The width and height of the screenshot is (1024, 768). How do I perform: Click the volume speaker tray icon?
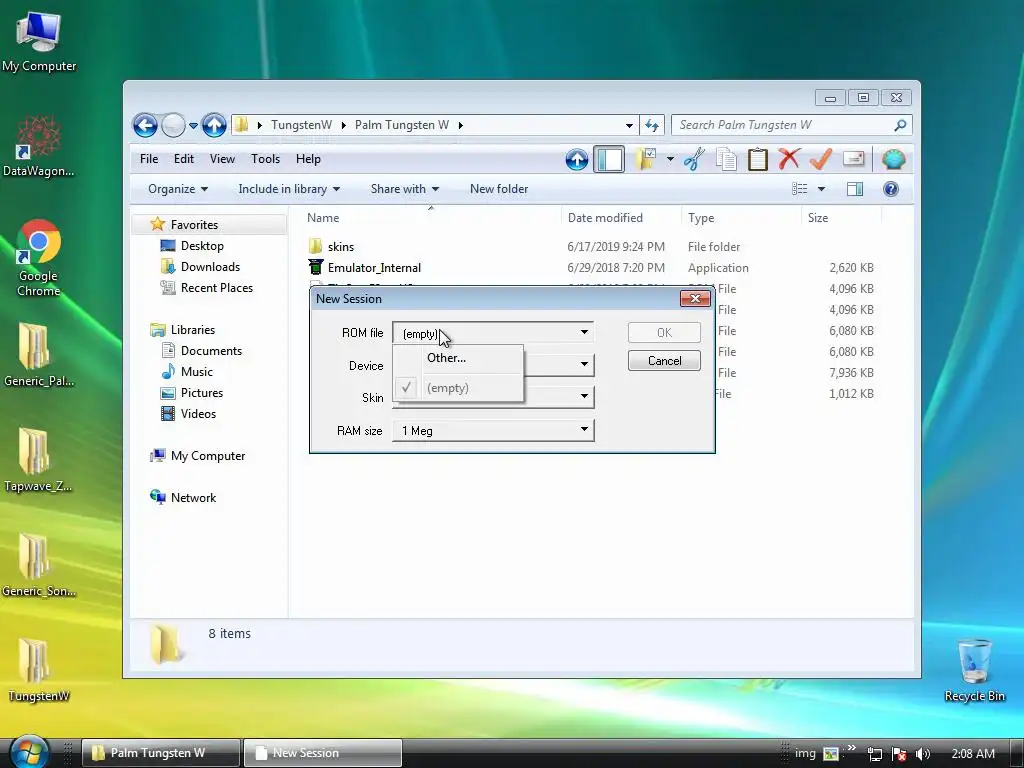(x=923, y=754)
